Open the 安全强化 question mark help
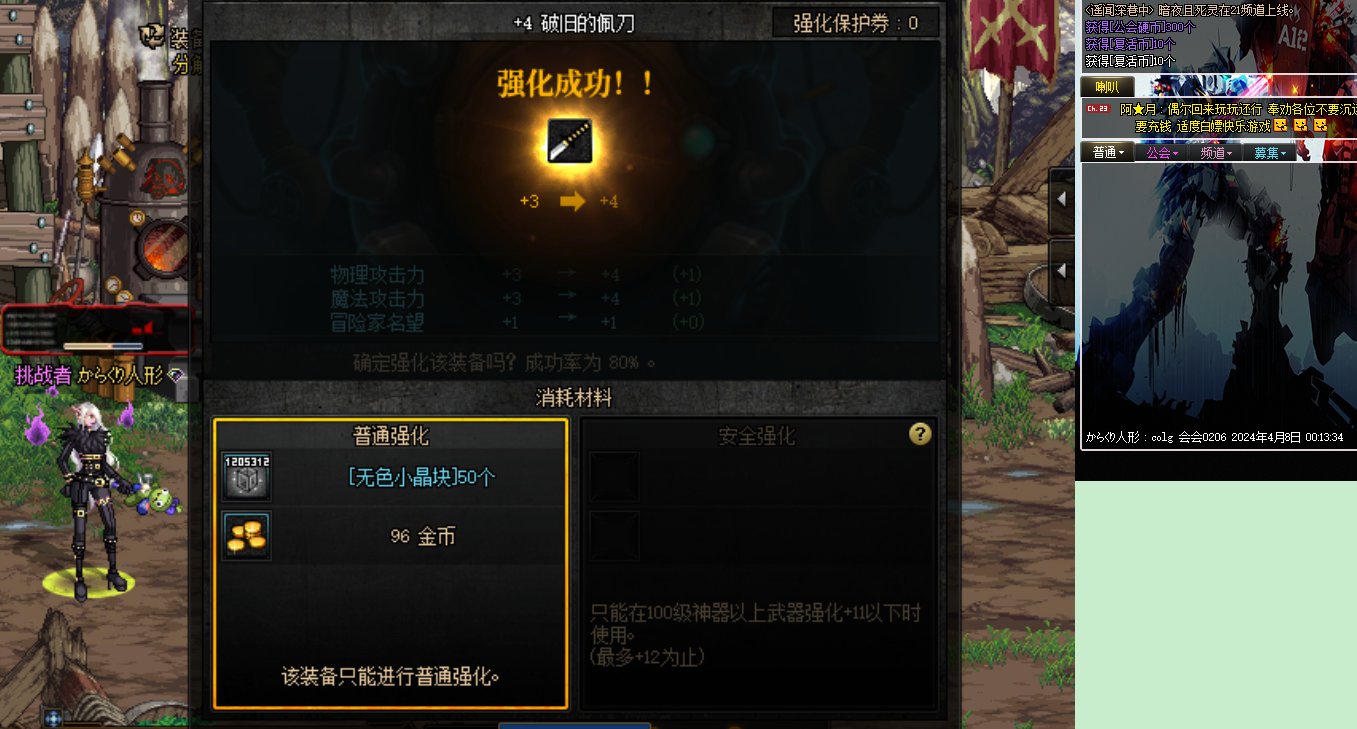 coord(920,434)
